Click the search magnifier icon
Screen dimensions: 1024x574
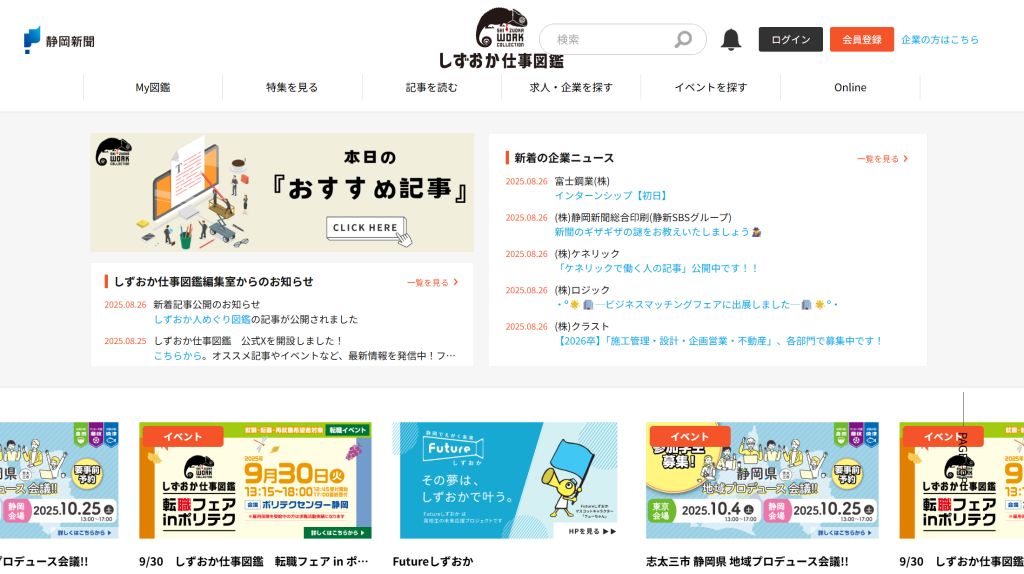click(682, 39)
